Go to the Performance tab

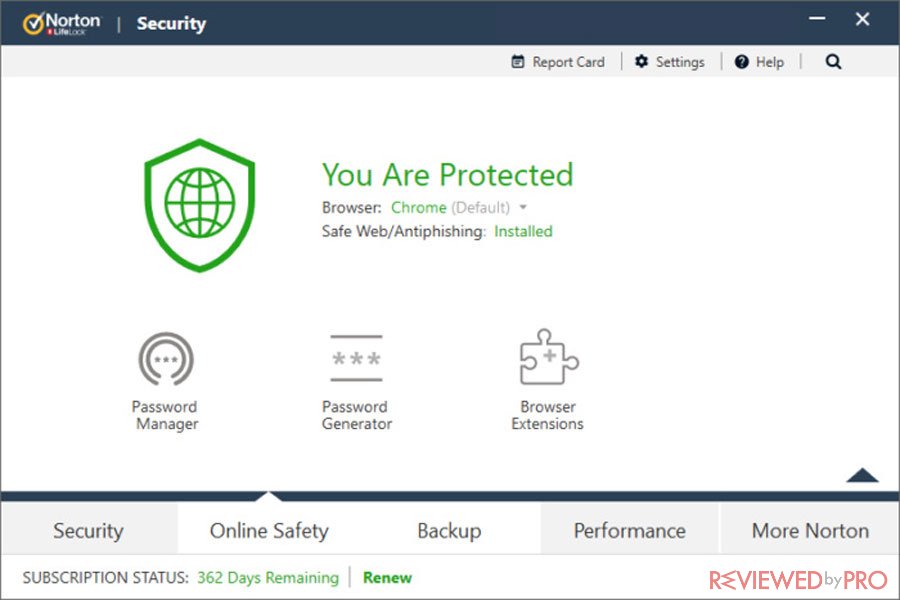[x=630, y=531]
